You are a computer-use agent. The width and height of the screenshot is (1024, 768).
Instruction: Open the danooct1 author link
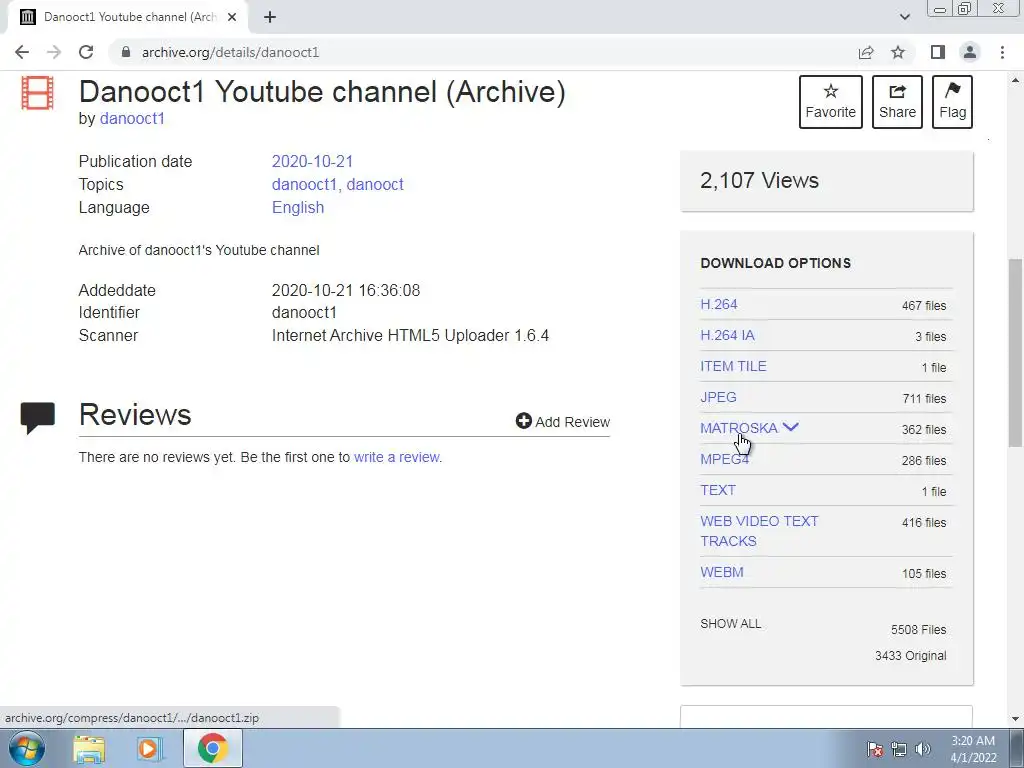(x=132, y=119)
